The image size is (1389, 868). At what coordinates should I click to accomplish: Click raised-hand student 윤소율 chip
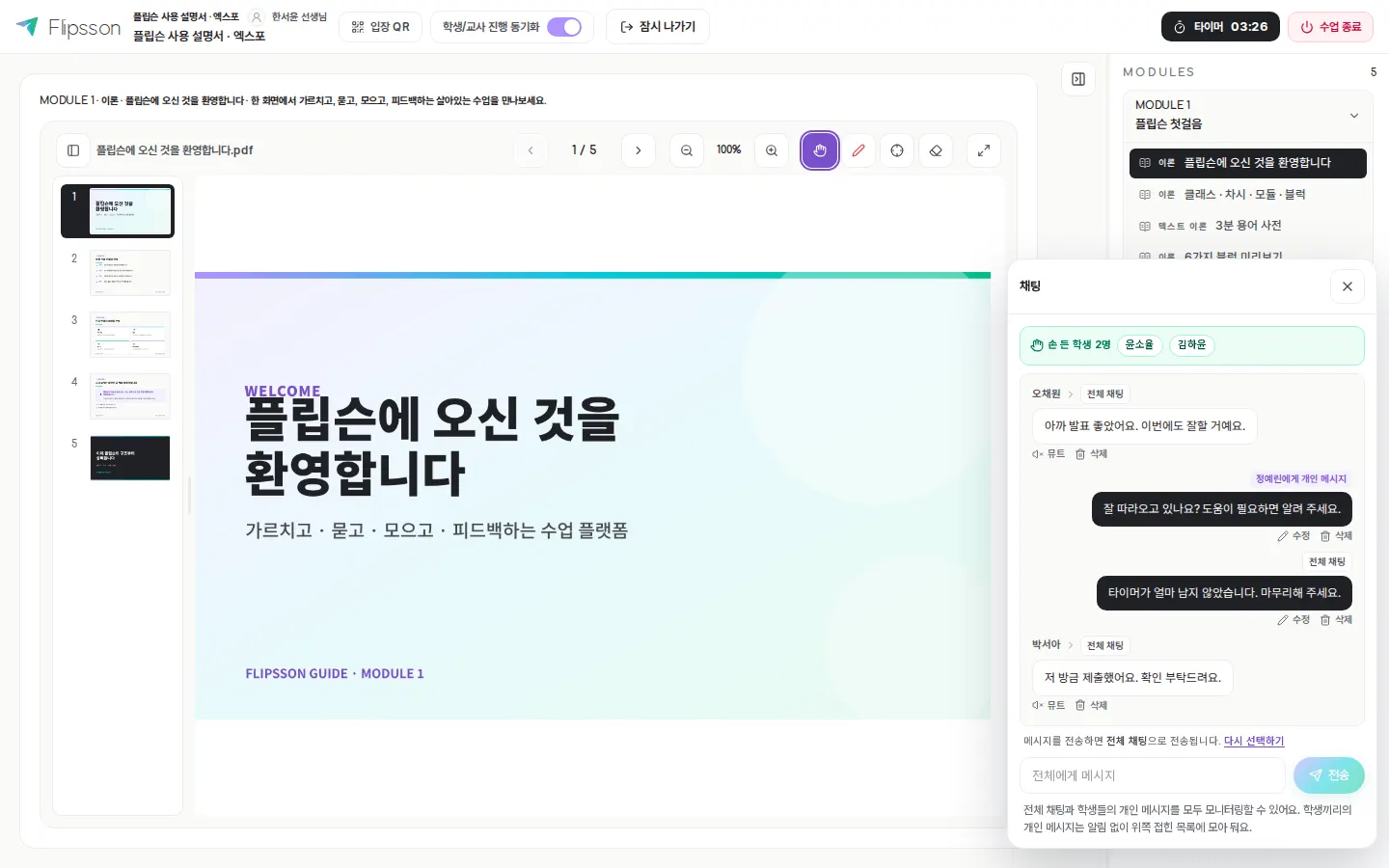(1139, 345)
